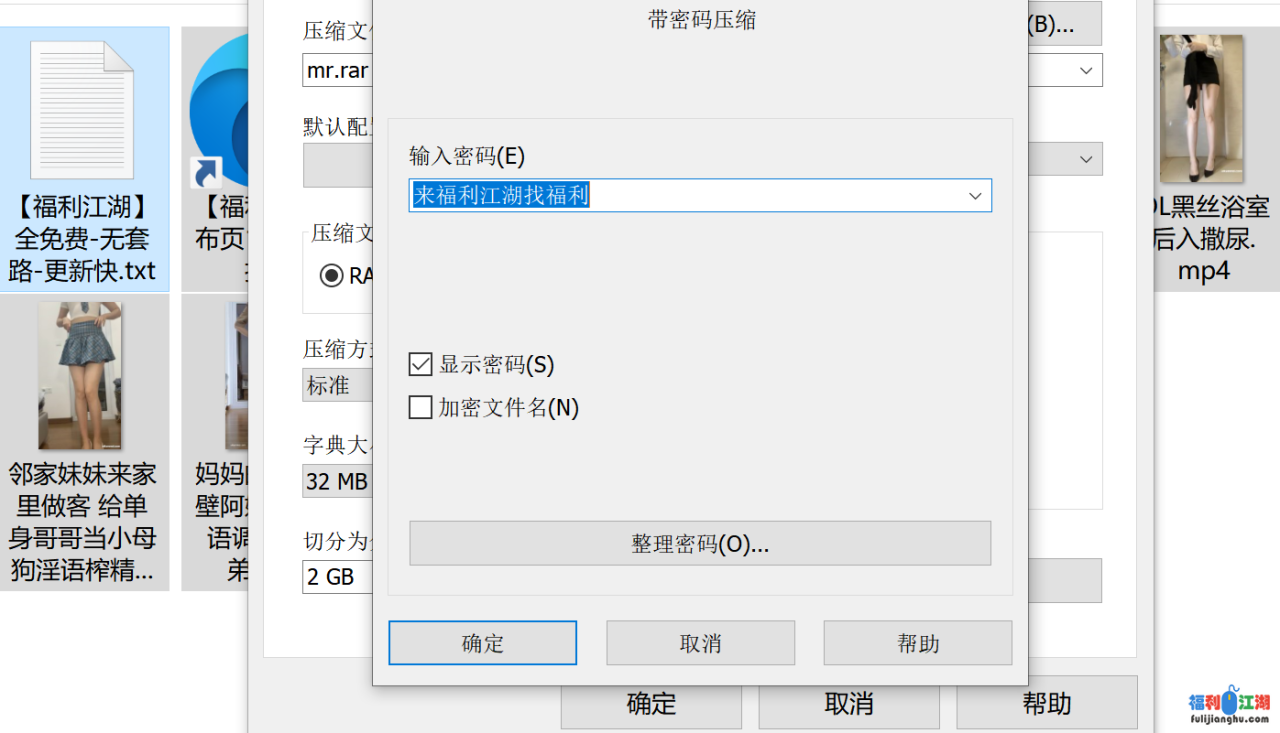The height and width of the screenshot is (733, 1280).
Task: Open the Microsoft Edge shortcut icon
Action: pos(222,112)
